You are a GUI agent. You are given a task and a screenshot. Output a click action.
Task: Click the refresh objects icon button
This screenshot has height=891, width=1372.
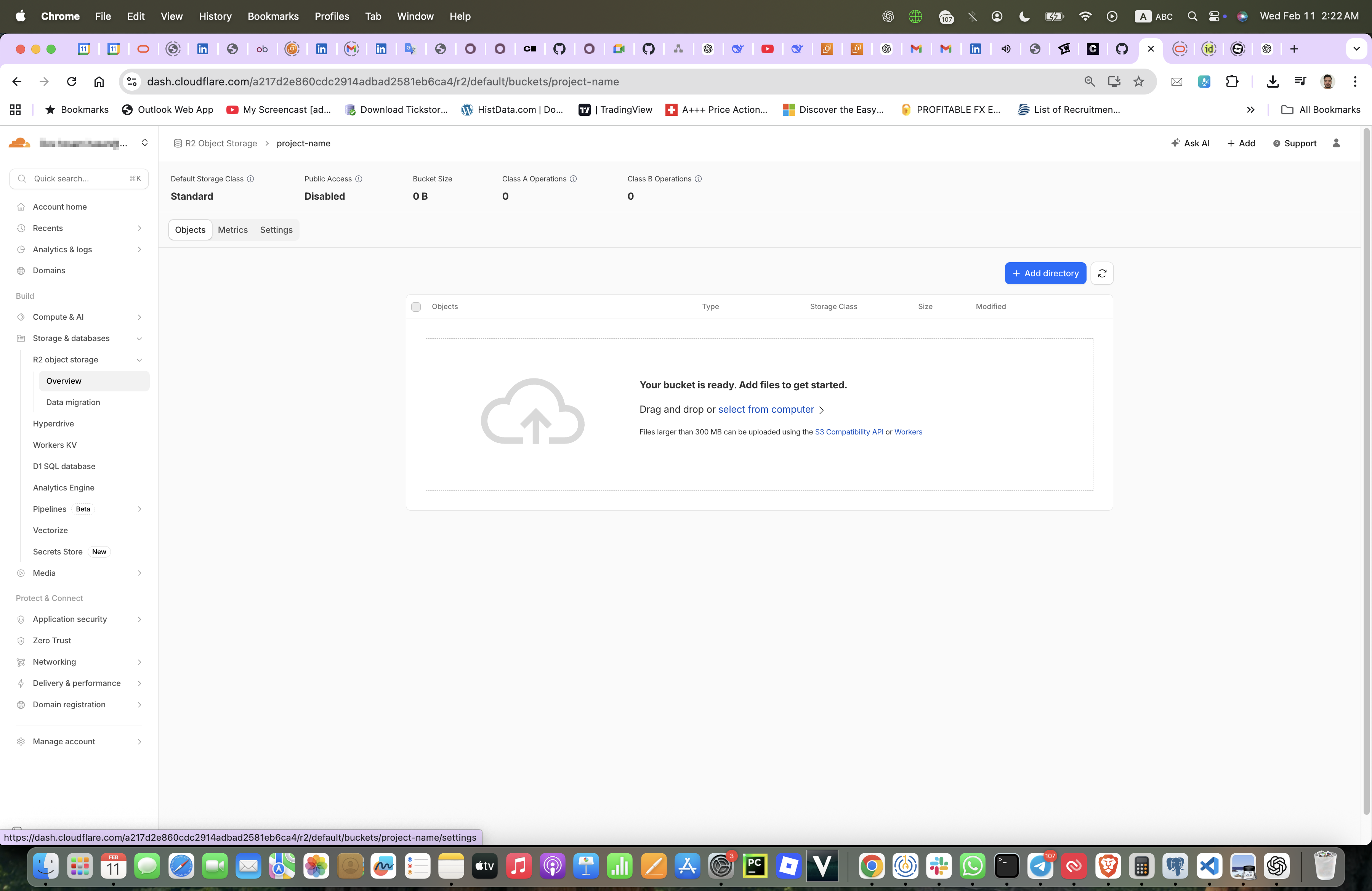[x=1102, y=273]
